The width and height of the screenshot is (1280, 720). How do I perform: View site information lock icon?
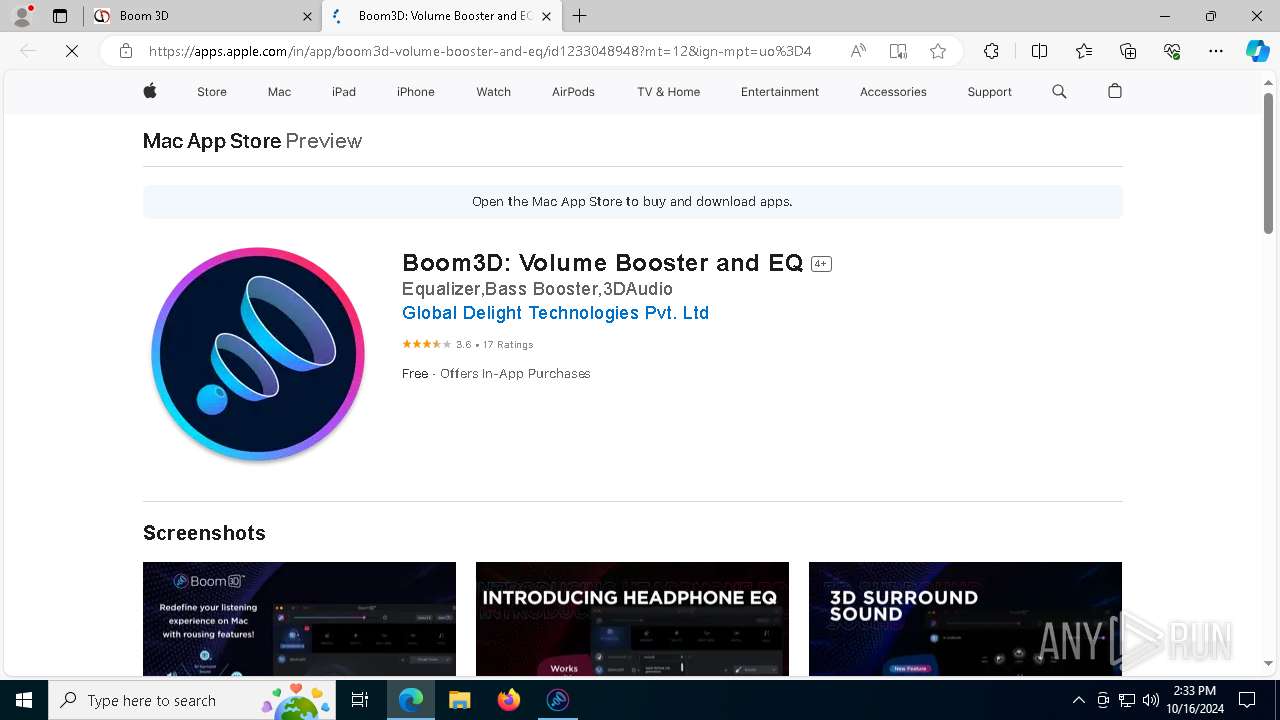[x=126, y=51]
